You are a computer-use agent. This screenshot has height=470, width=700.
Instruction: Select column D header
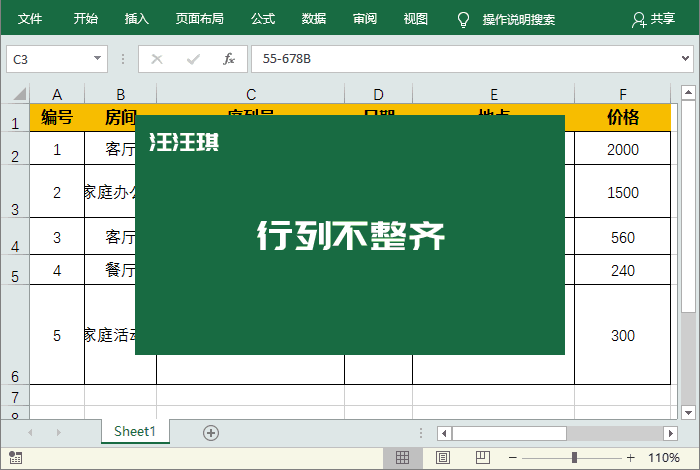(x=379, y=94)
